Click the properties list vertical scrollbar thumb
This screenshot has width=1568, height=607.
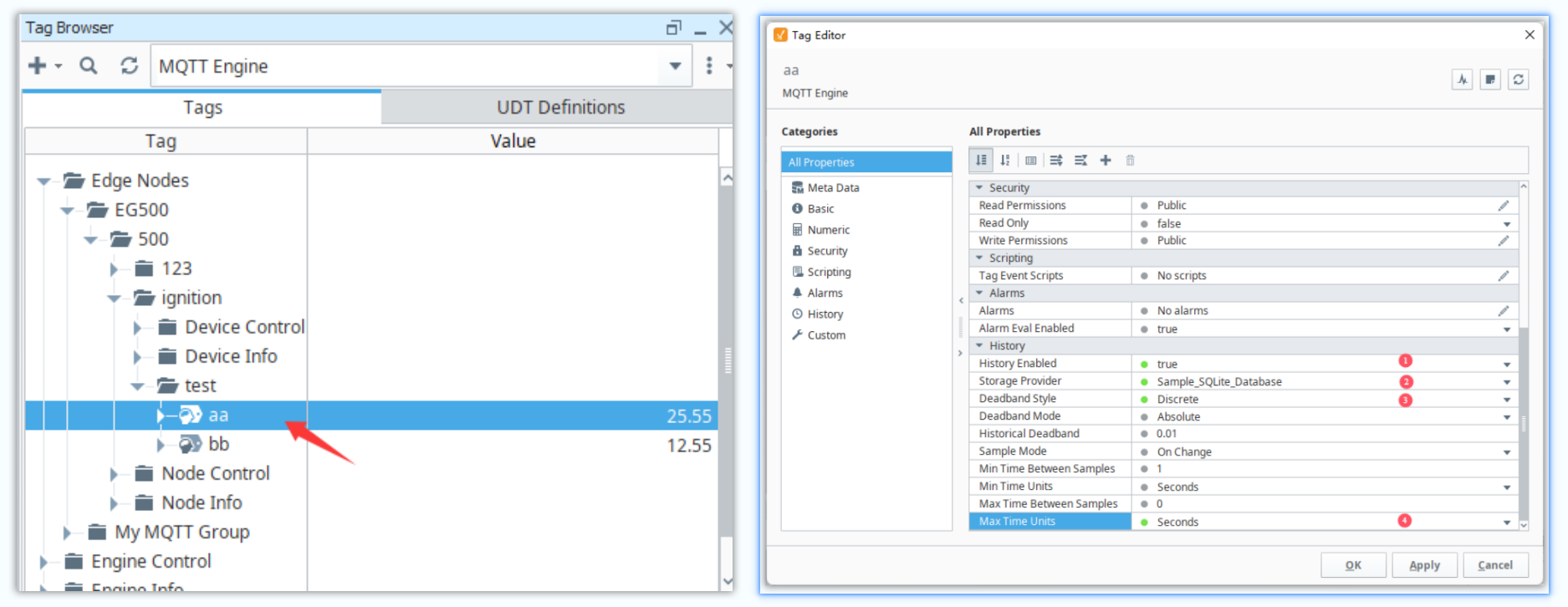coord(1524,422)
